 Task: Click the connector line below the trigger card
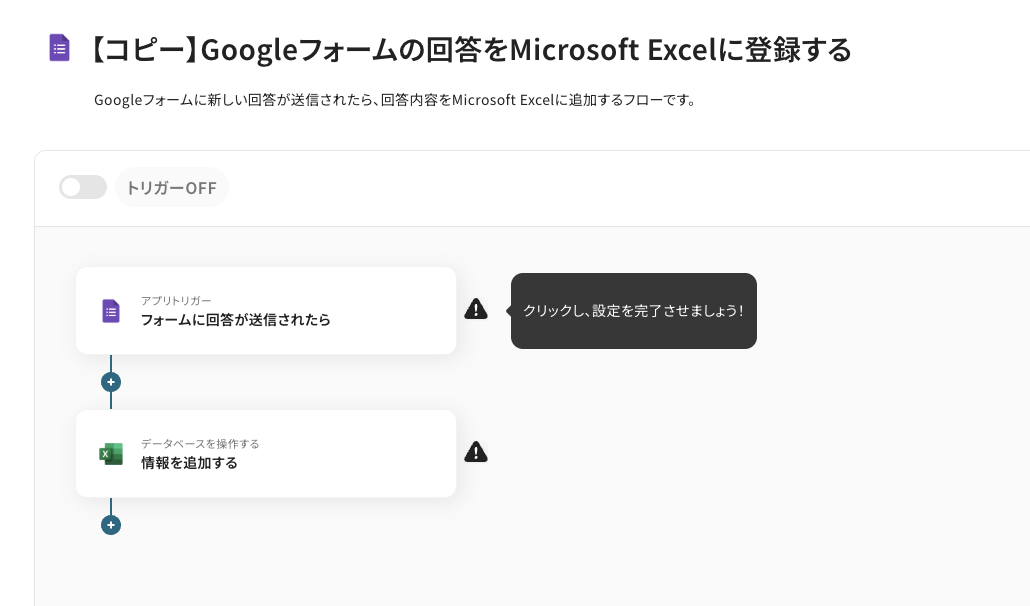point(111,363)
